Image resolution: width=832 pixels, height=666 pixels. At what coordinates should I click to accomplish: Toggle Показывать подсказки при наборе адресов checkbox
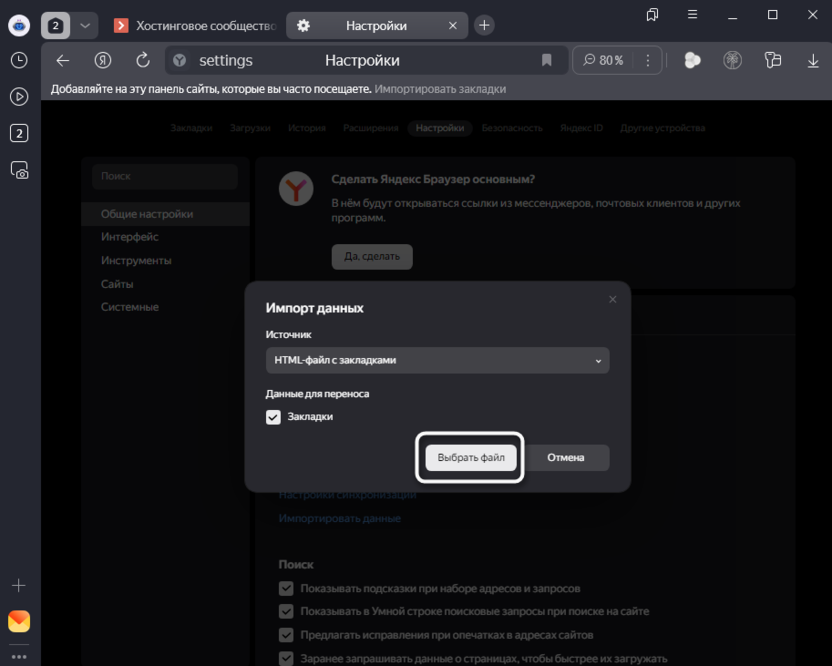[x=286, y=589]
